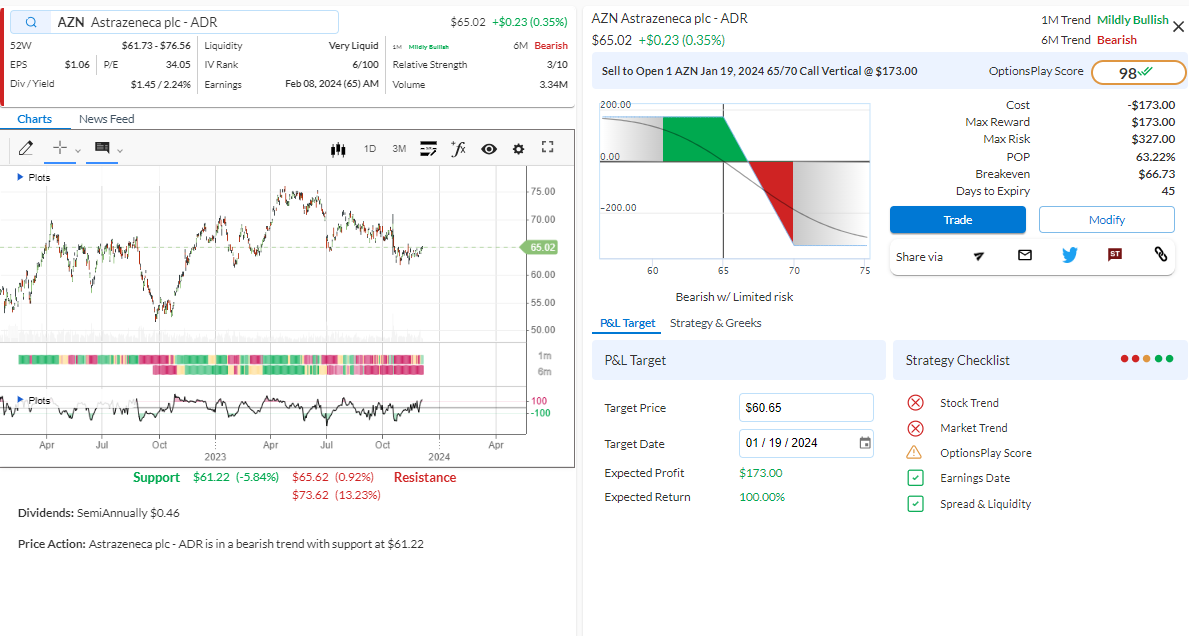Click the Max Risk value $327.00
1189x636 pixels.
point(1153,139)
